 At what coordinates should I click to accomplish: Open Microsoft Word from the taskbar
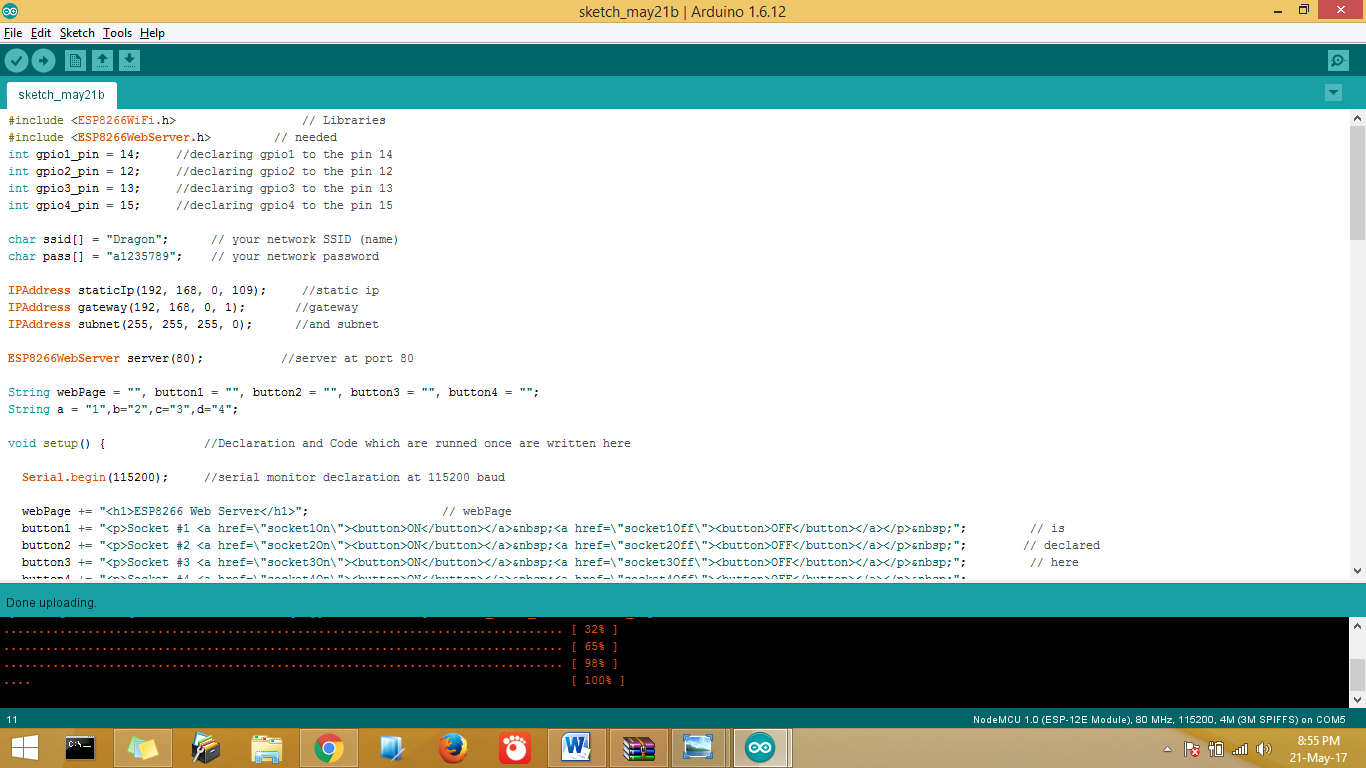577,747
